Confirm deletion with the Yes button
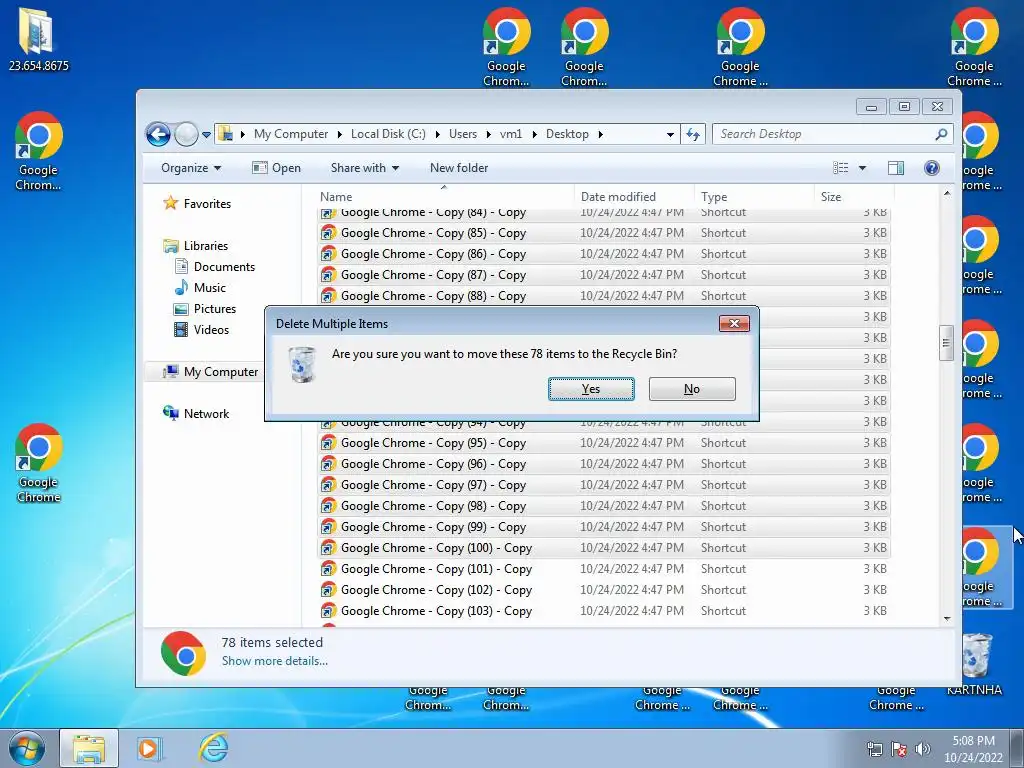 pyautogui.click(x=591, y=389)
